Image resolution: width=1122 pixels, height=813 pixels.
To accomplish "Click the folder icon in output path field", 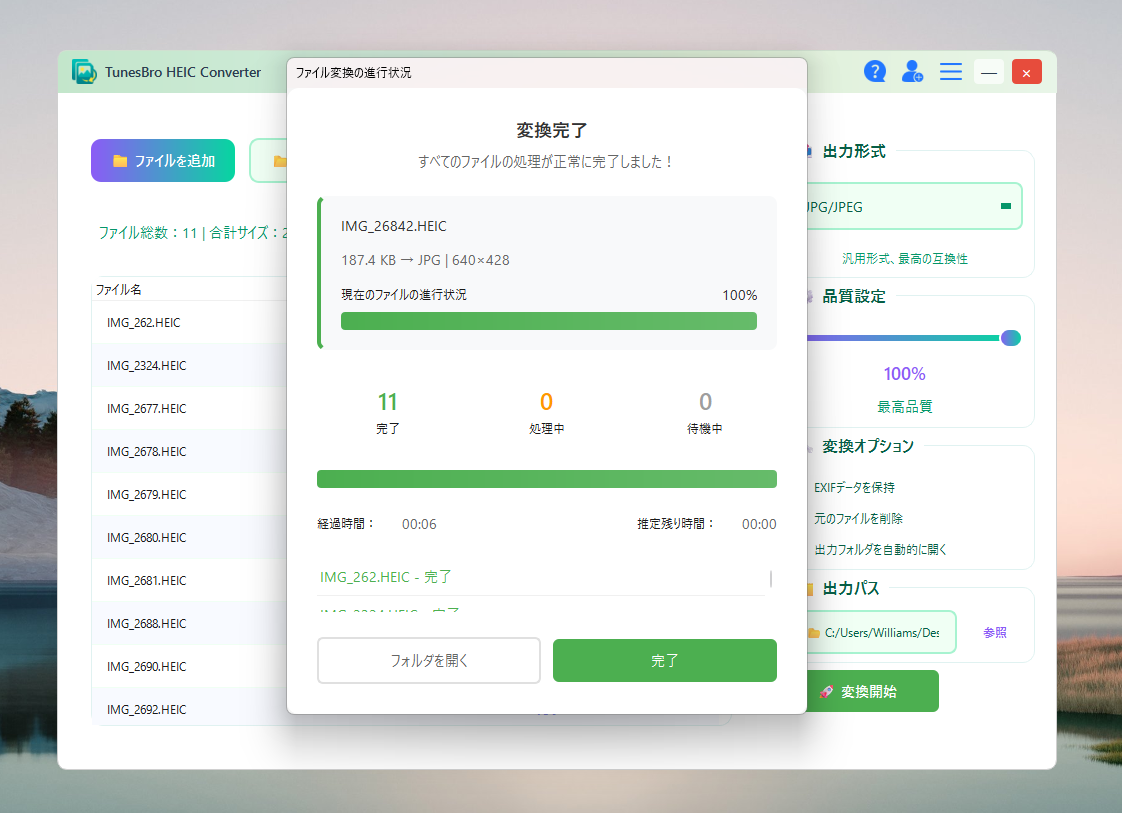I will (814, 632).
